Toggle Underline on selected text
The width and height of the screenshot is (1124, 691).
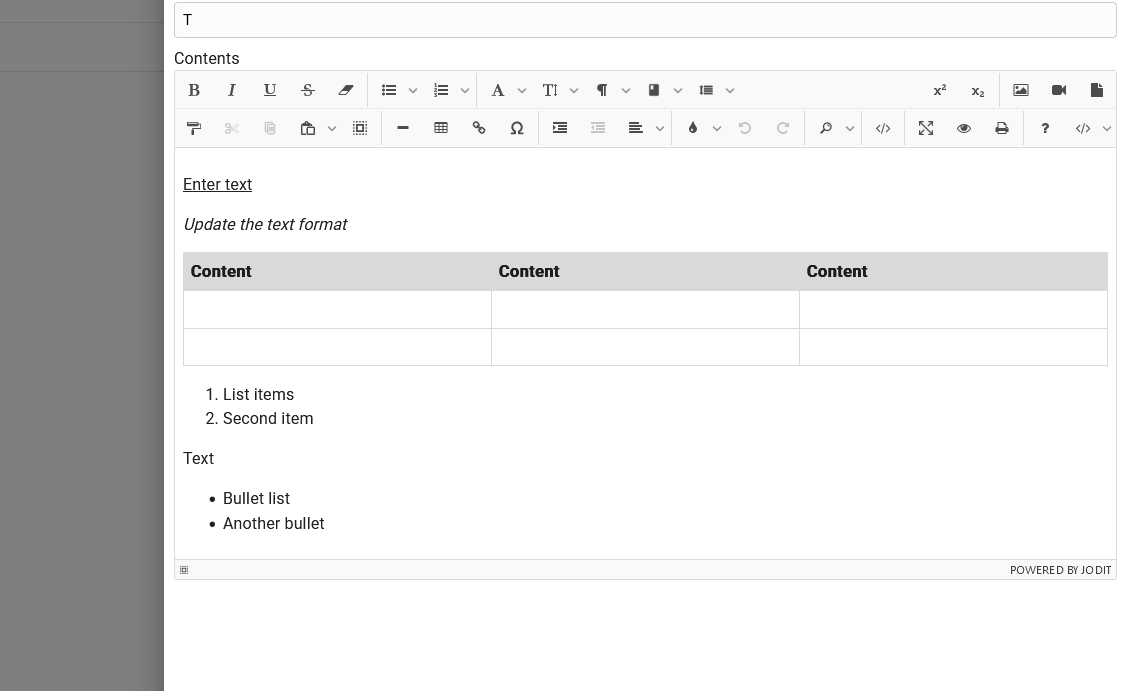coord(270,90)
